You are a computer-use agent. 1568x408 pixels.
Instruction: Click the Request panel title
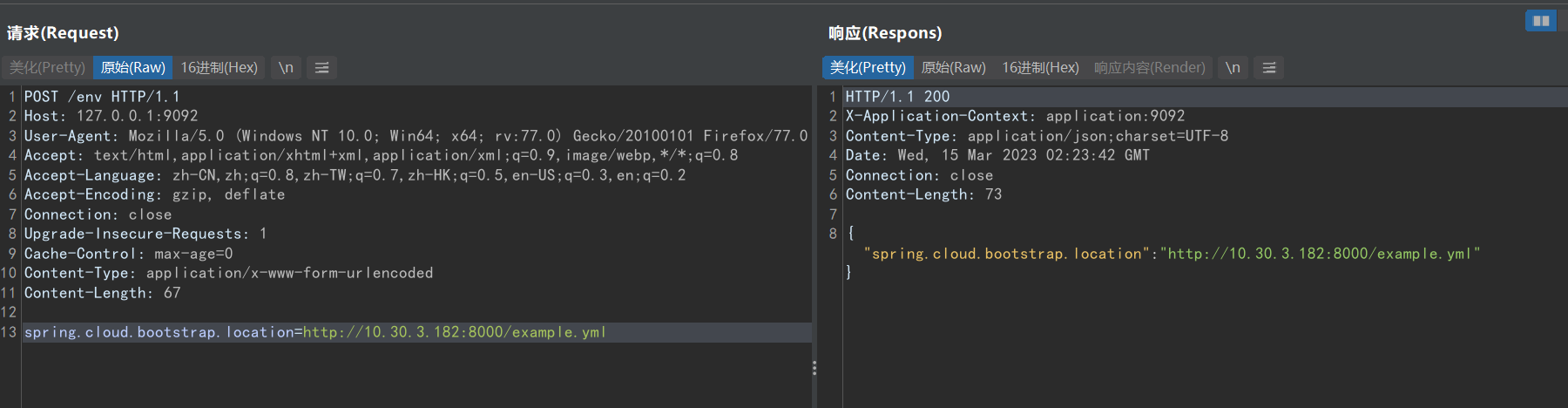click(63, 33)
